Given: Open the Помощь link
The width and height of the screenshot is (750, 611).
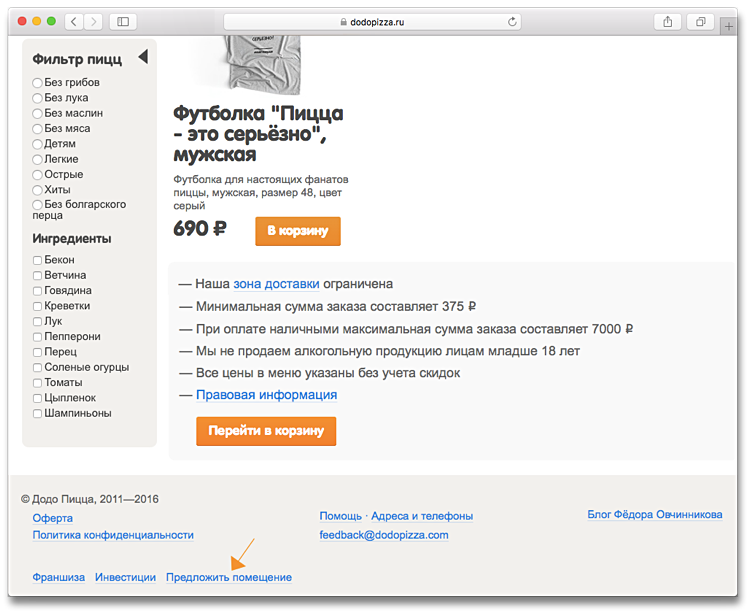Looking at the screenshot, I should (341, 516).
